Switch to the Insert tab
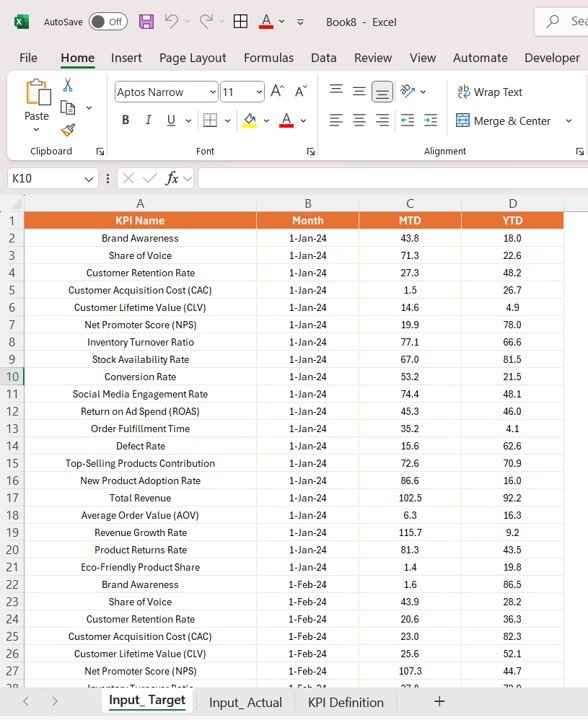Image resolution: width=588 pixels, height=720 pixels. 126,58
